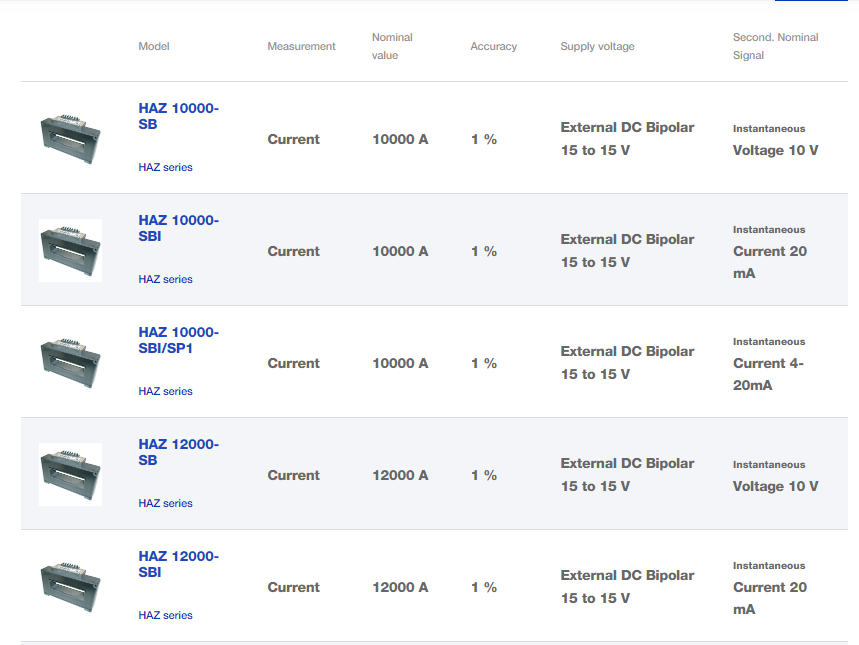Click HAZ series link under HAZ 10000-SB
Image resolution: width=859 pixels, height=645 pixels.
coord(165,167)
